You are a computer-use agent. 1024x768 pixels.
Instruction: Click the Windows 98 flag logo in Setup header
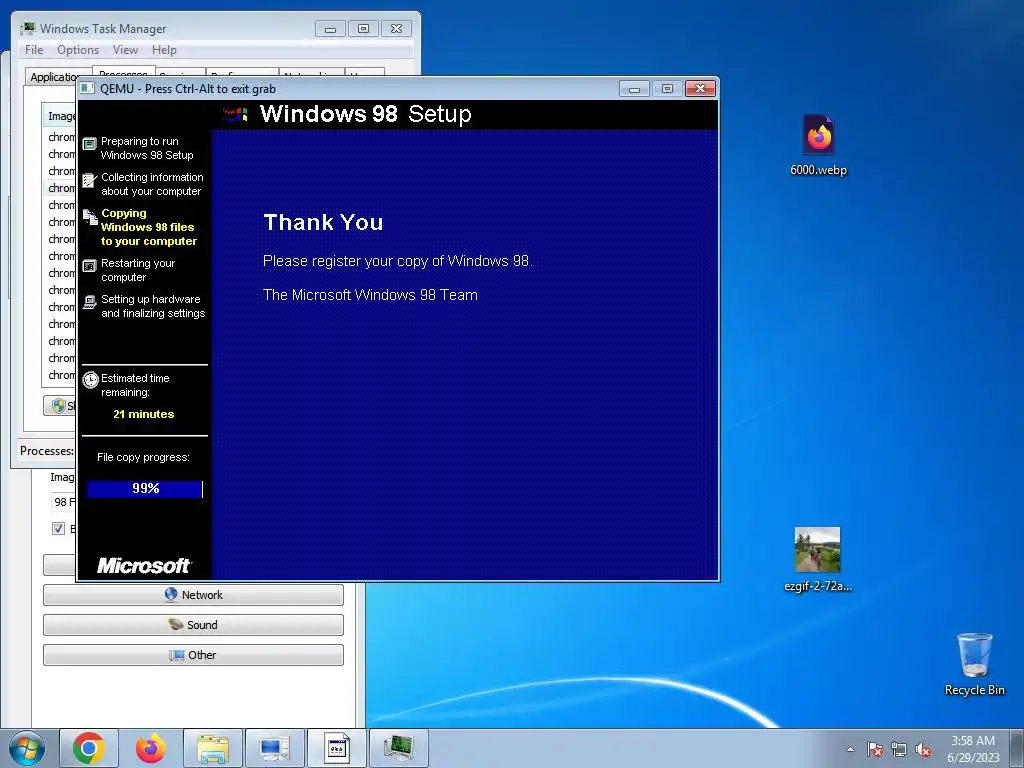click(x=234, y=115)
